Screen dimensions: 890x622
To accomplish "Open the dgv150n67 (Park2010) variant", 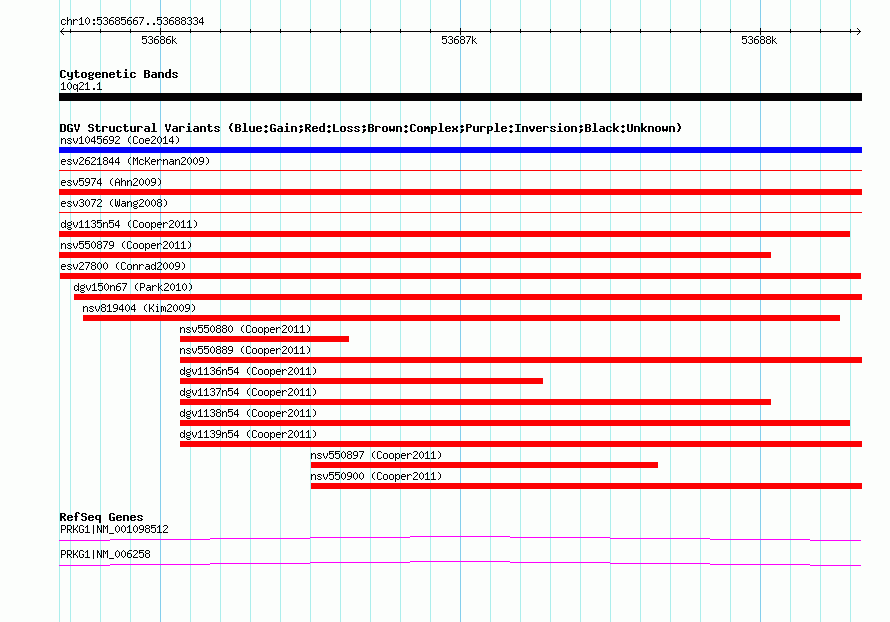I will (x=133, y=287).
